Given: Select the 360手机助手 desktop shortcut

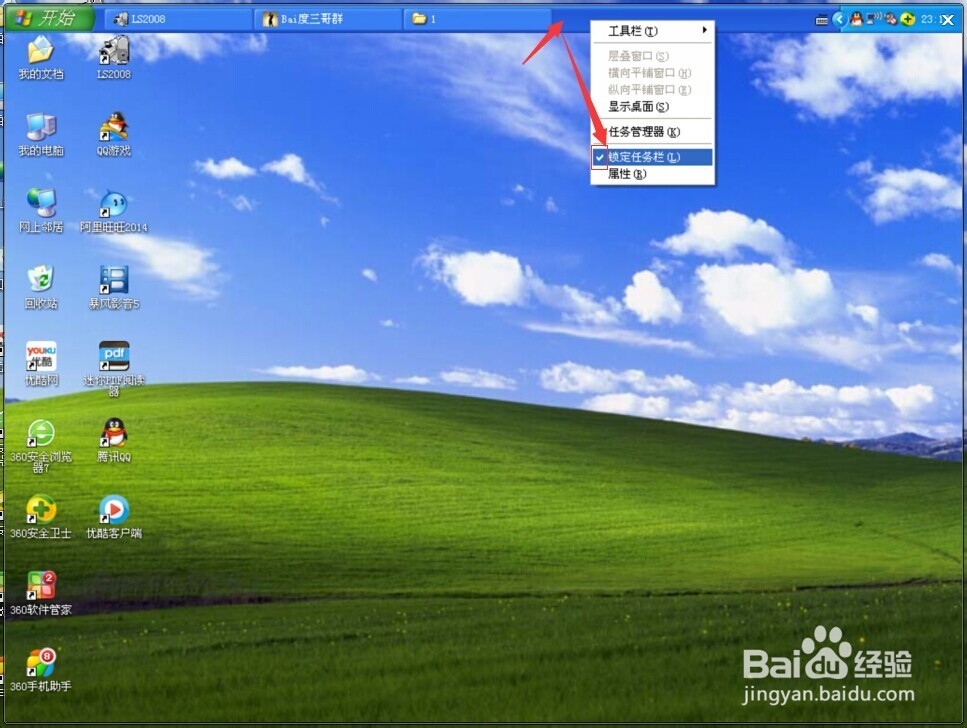Looking at the screenshot, I should pos(41,670).
